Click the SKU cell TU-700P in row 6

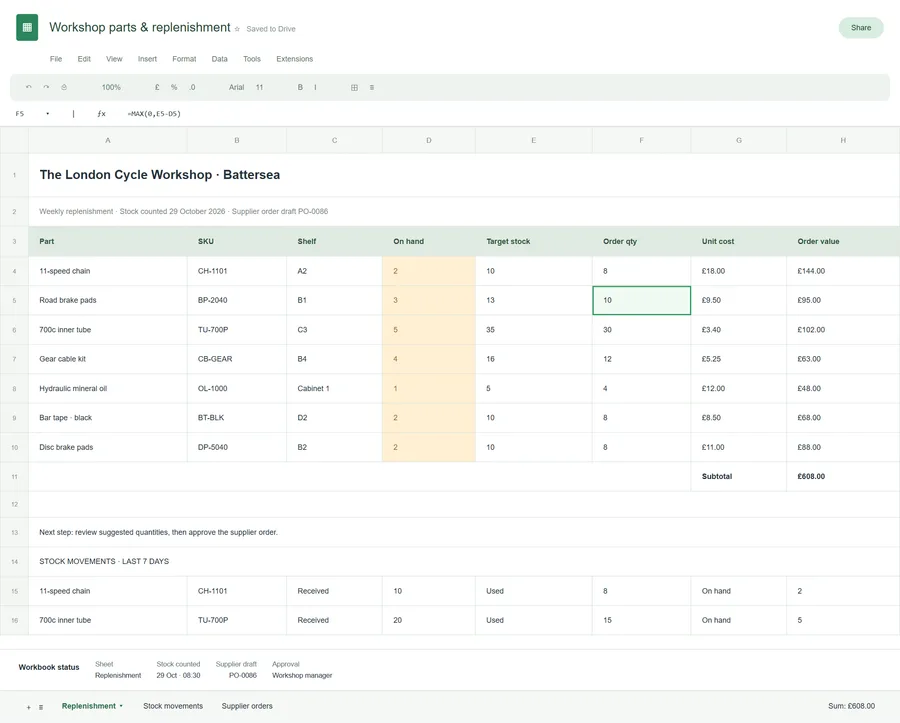tap(236, 330)
